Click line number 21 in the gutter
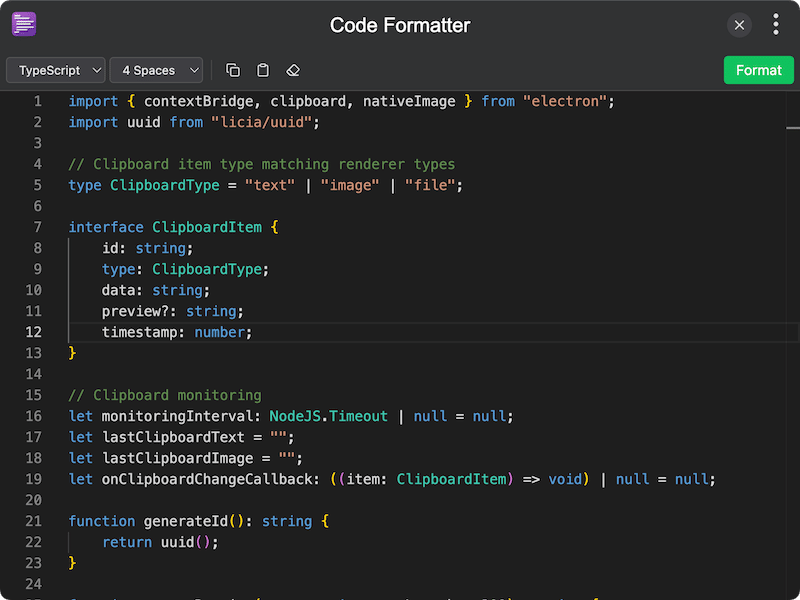Viewport: 800px width, 600px height. (34, 521)
